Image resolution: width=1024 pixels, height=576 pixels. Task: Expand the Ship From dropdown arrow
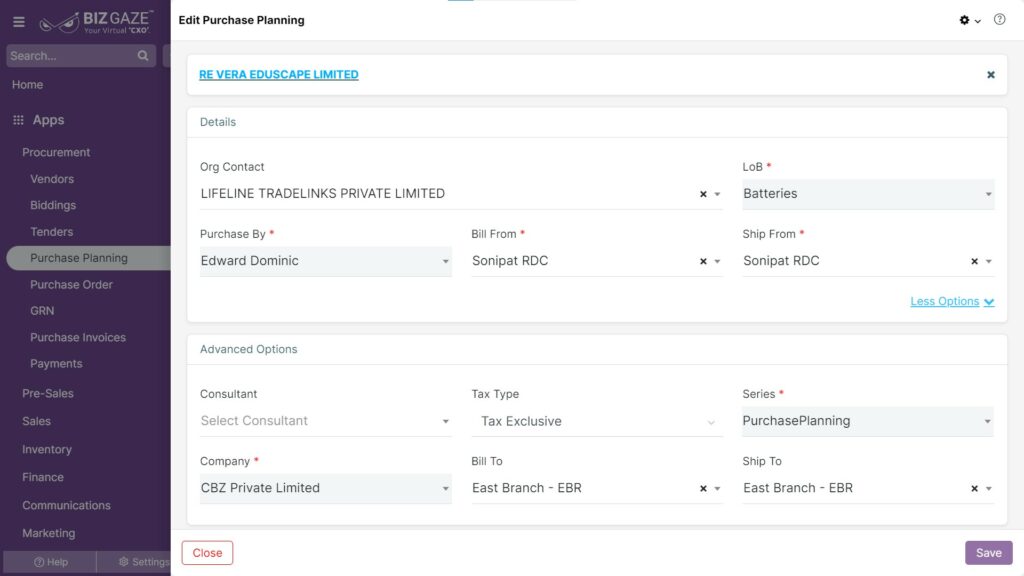(x=989, y=261)
